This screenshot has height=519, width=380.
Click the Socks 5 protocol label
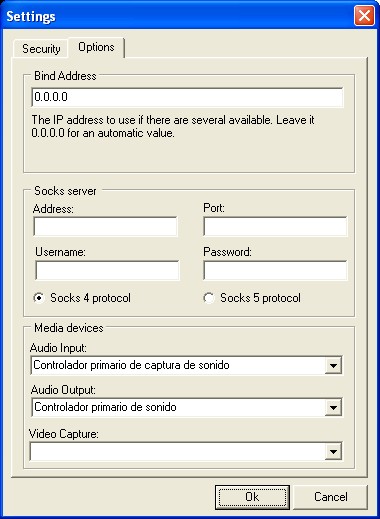(x=260, y=298)
